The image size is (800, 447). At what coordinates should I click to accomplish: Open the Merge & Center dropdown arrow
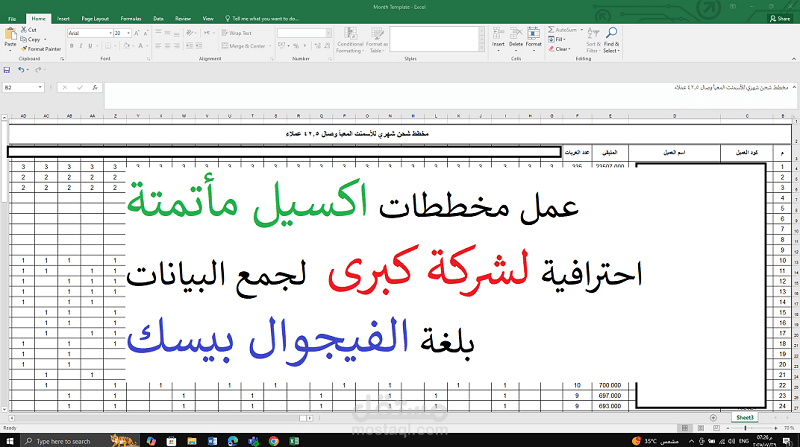point(270,46)
